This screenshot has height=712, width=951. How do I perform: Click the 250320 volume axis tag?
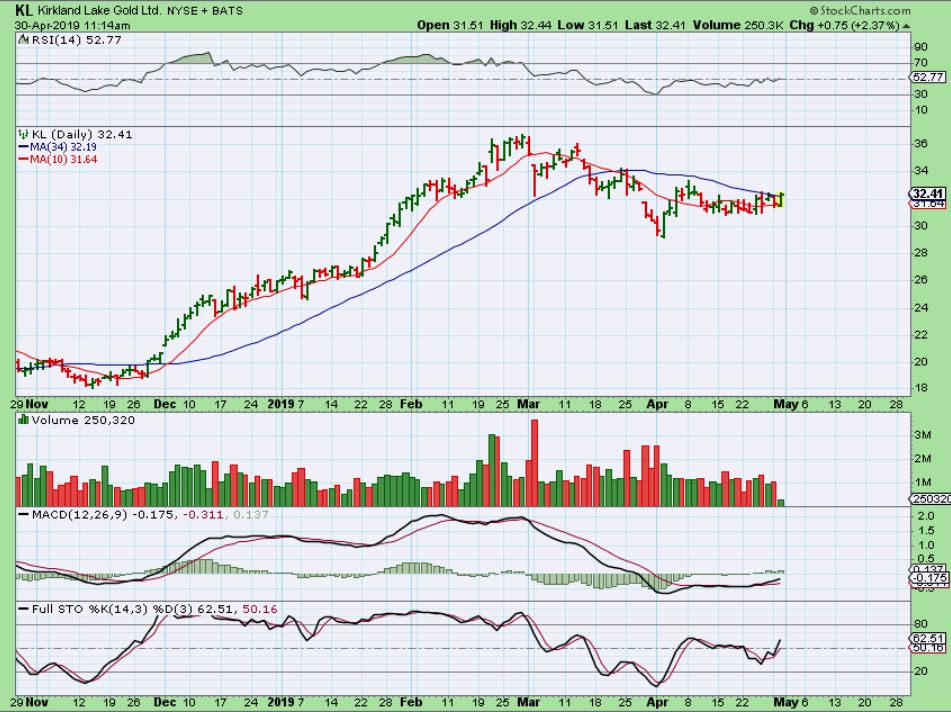930,499
